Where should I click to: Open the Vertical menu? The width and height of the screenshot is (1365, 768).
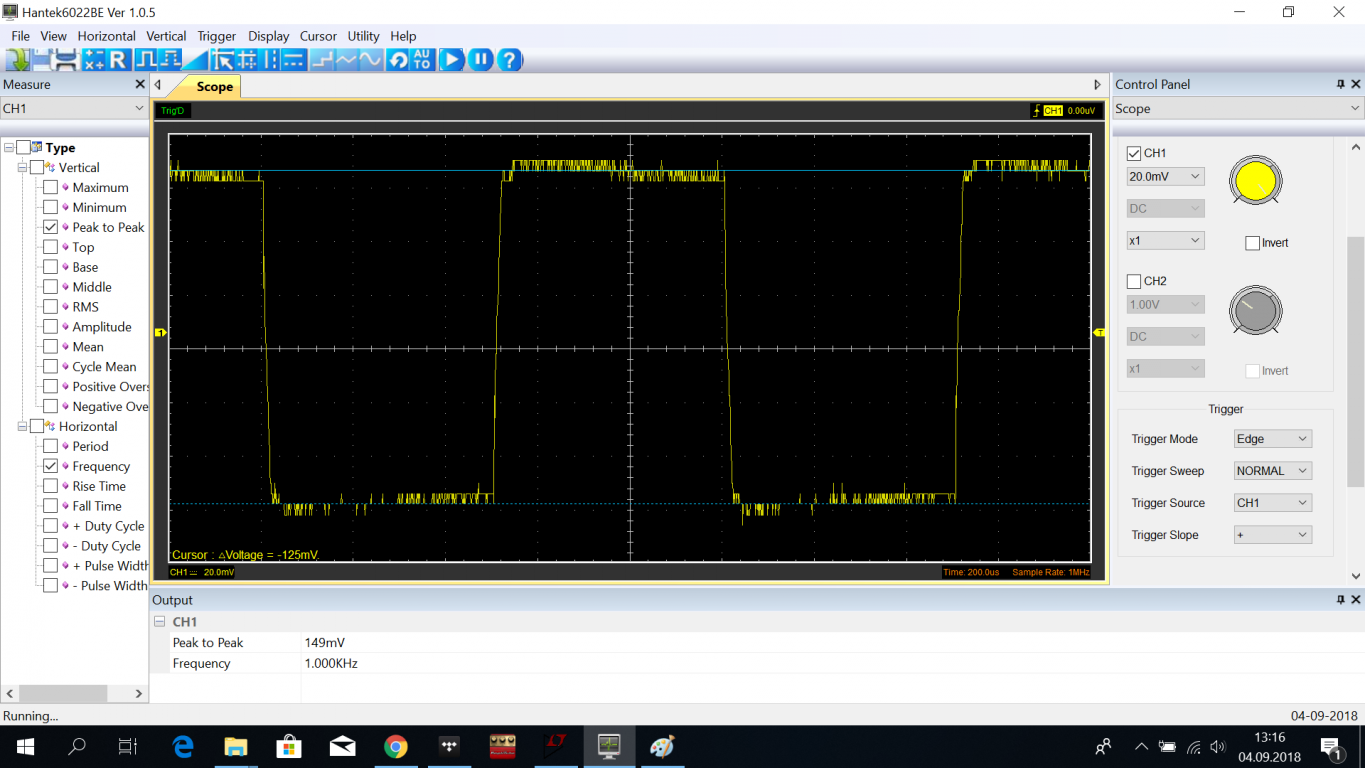166,36
